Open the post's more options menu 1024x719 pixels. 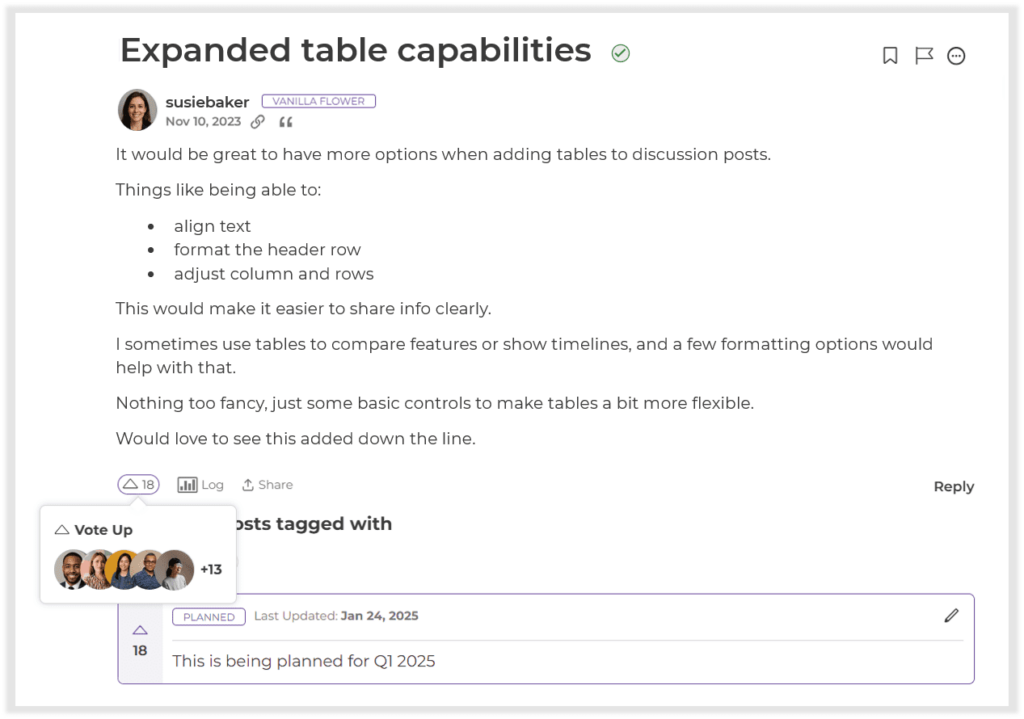(956, 56)
